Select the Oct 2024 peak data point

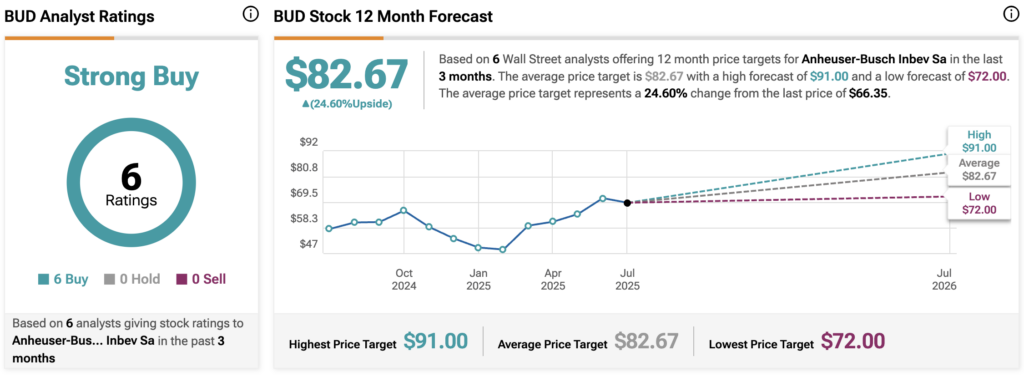point(404,210)
